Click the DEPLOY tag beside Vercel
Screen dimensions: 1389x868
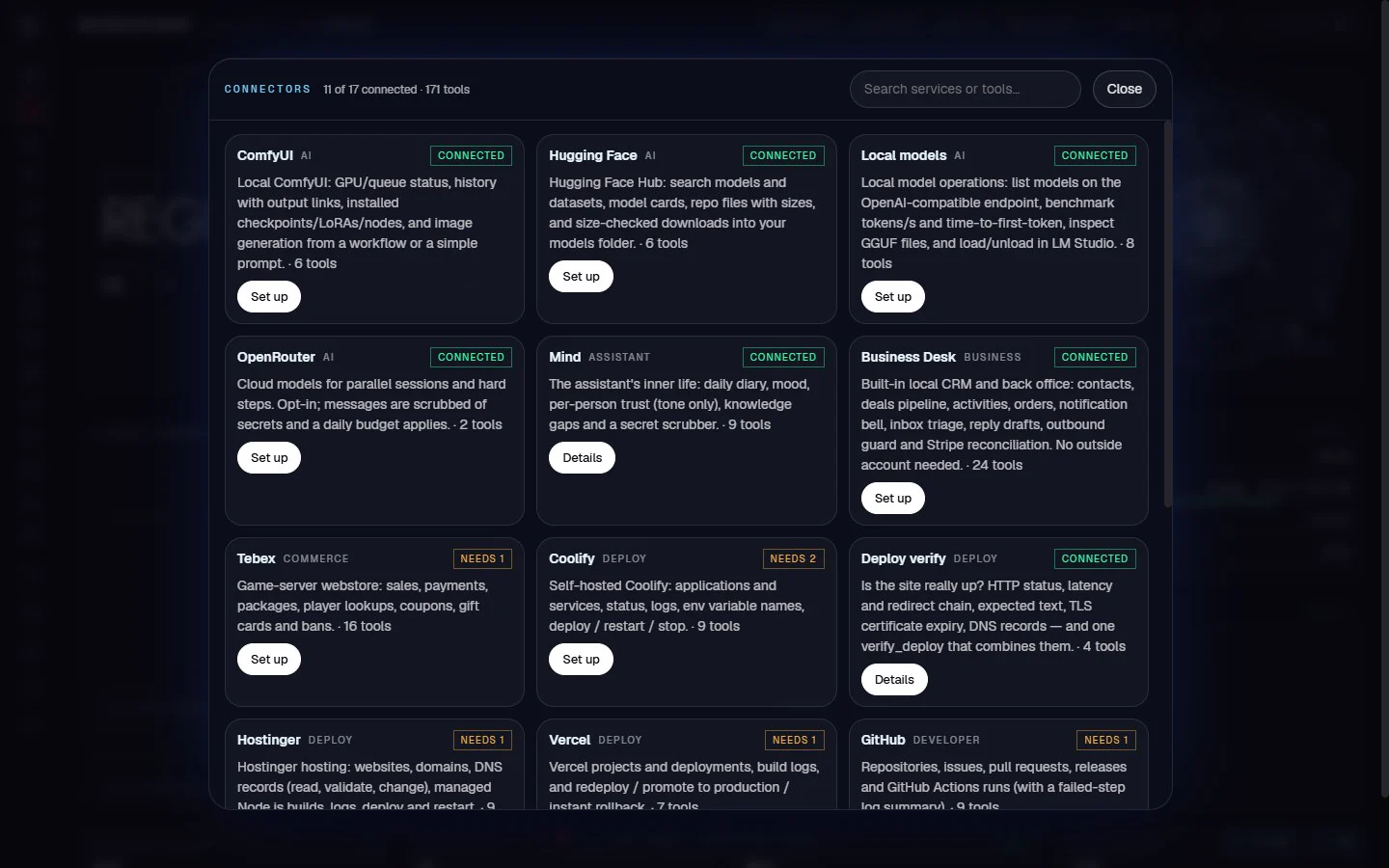point(620,741)
